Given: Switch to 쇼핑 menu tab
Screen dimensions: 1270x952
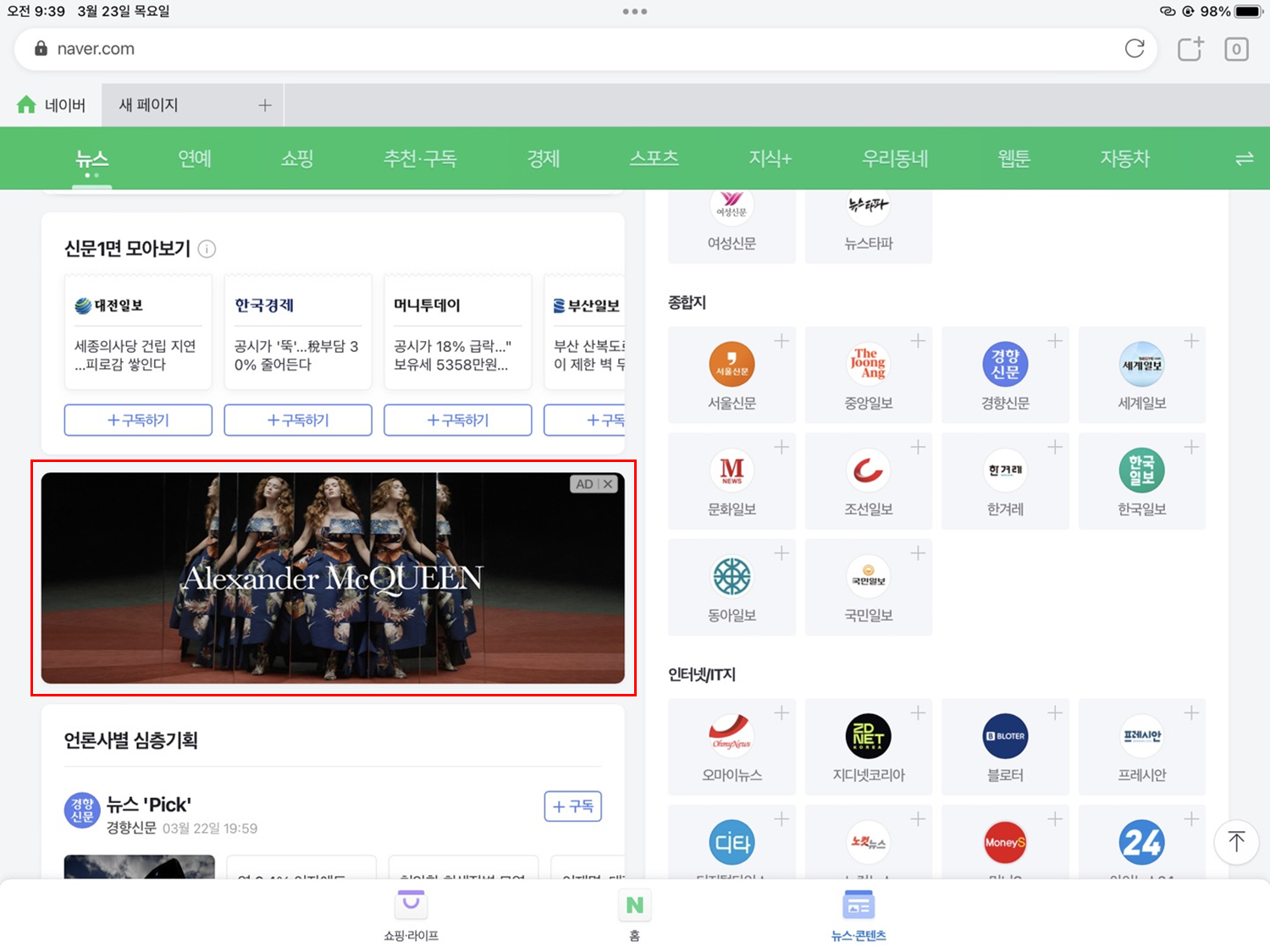Looking at the screenshot, I should pyautogui.click(x=297, y=158).
